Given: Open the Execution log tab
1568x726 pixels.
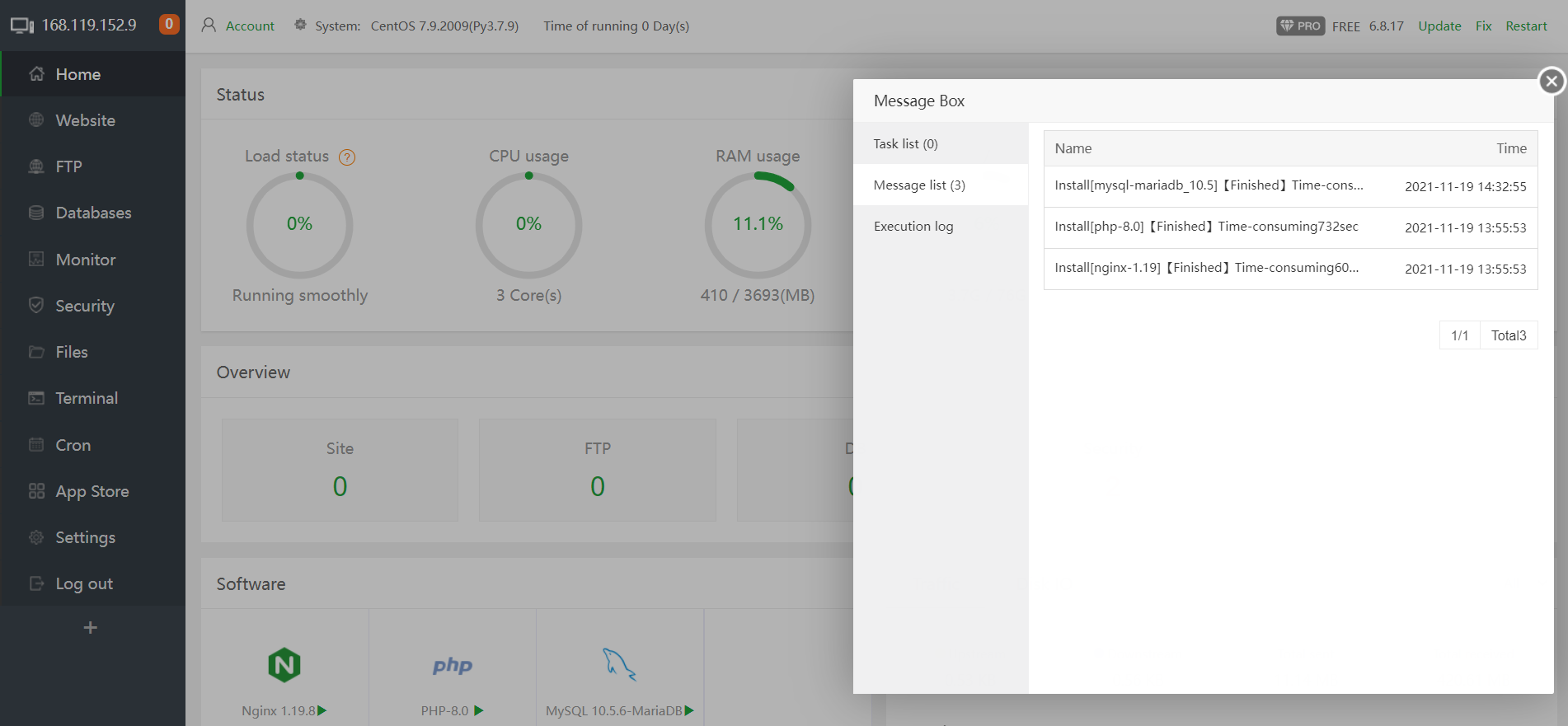Looking at the screenshot, I should (x=913, y=227).
